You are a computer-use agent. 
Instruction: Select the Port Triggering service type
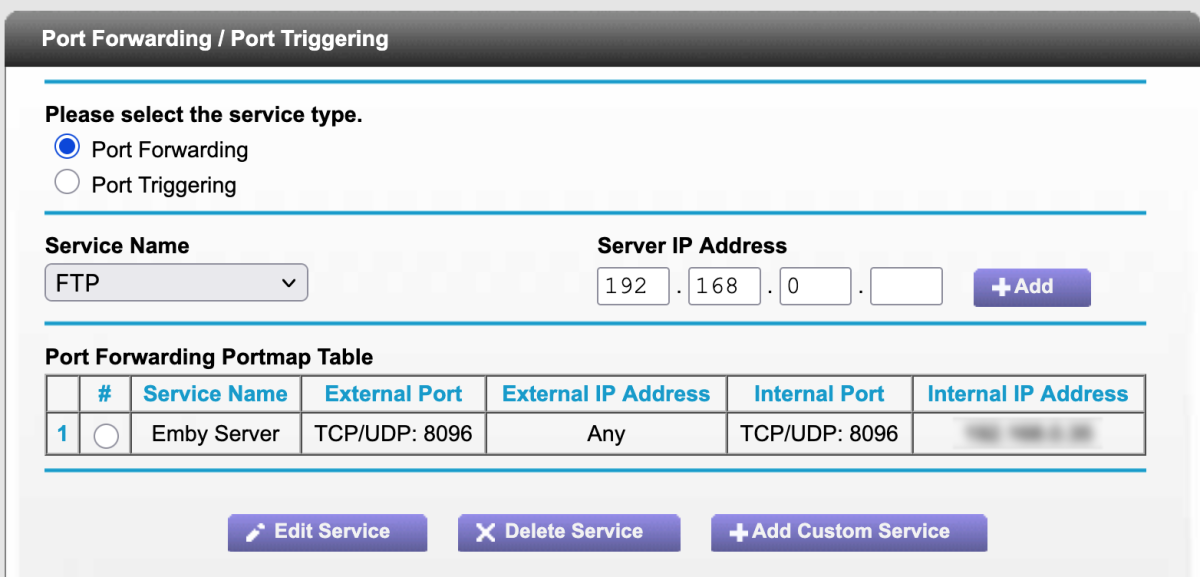pos(66,182)
